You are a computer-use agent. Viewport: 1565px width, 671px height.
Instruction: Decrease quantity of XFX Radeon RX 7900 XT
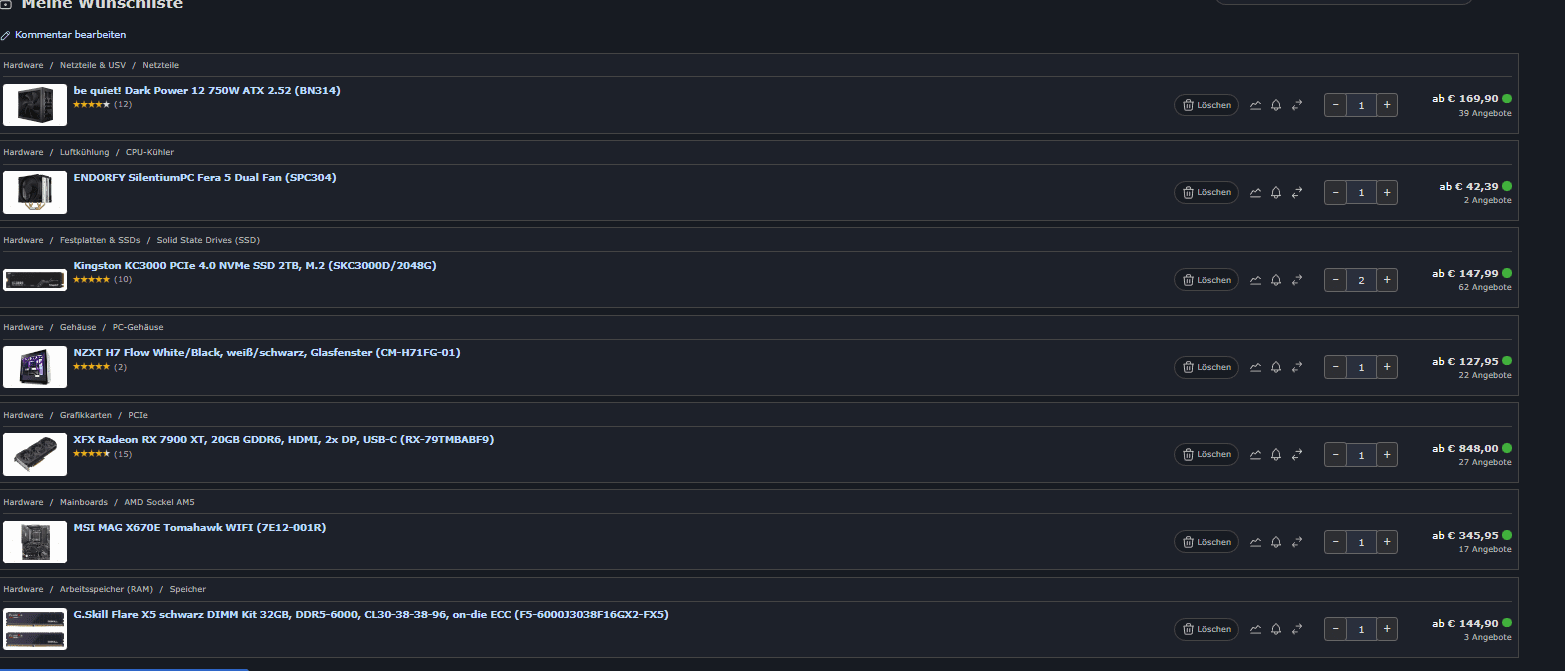pos(1336,454)
